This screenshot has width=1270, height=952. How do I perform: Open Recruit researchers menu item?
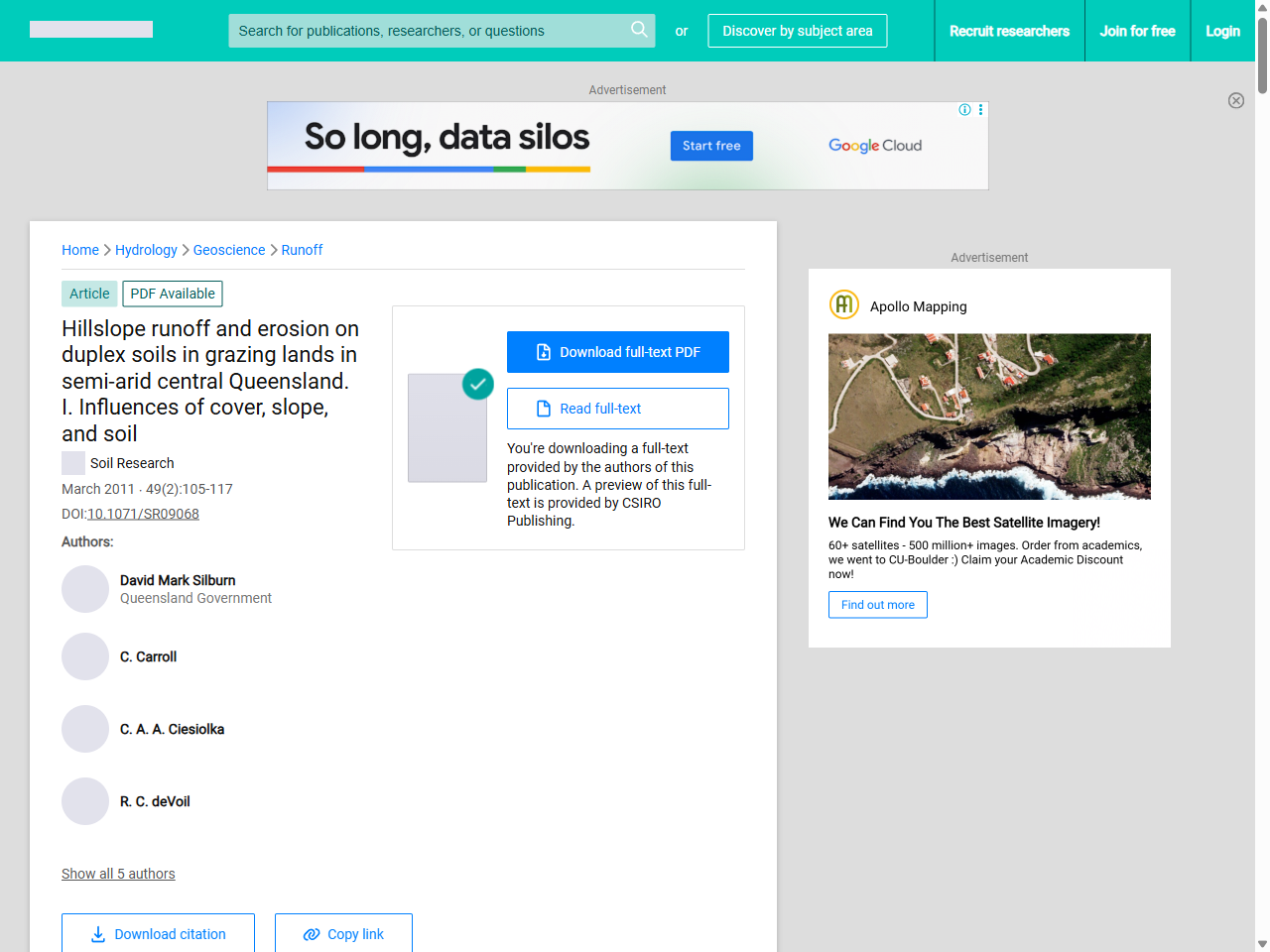[1009, 31]
